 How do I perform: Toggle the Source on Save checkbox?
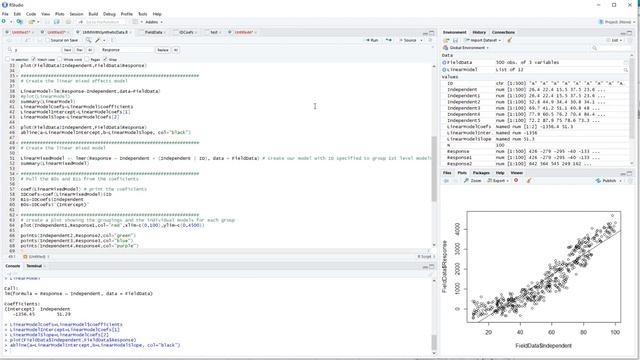[48, 40]
